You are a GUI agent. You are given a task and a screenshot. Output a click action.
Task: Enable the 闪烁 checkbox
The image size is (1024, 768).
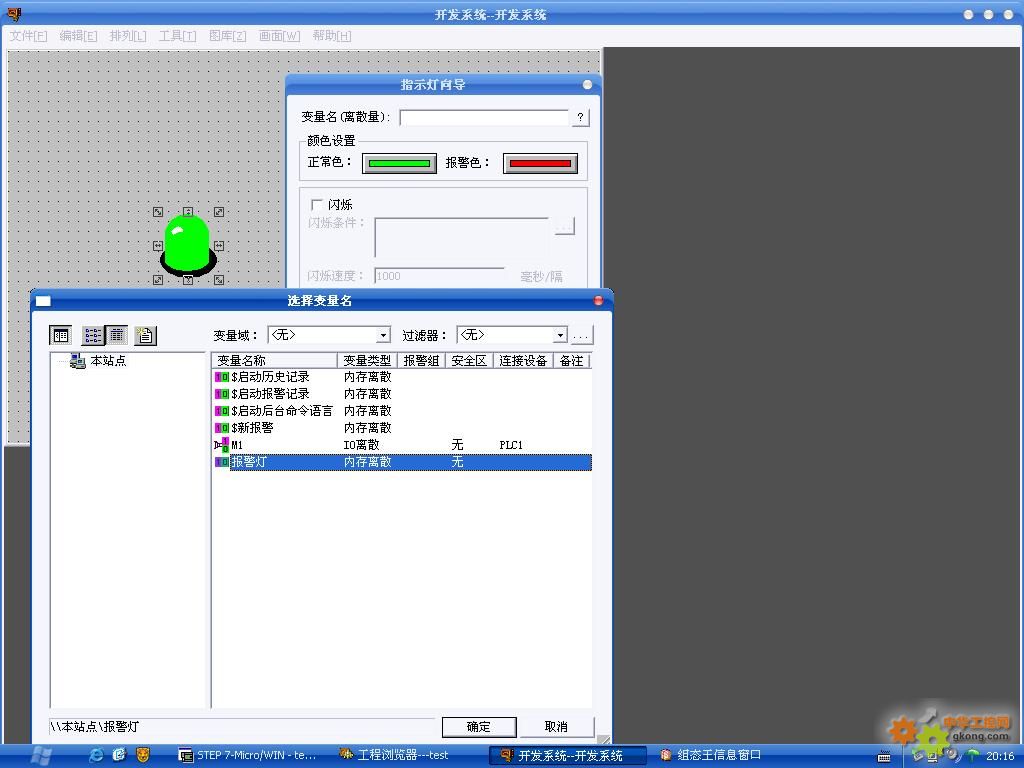pyautogui.click(x=318, y=205)
